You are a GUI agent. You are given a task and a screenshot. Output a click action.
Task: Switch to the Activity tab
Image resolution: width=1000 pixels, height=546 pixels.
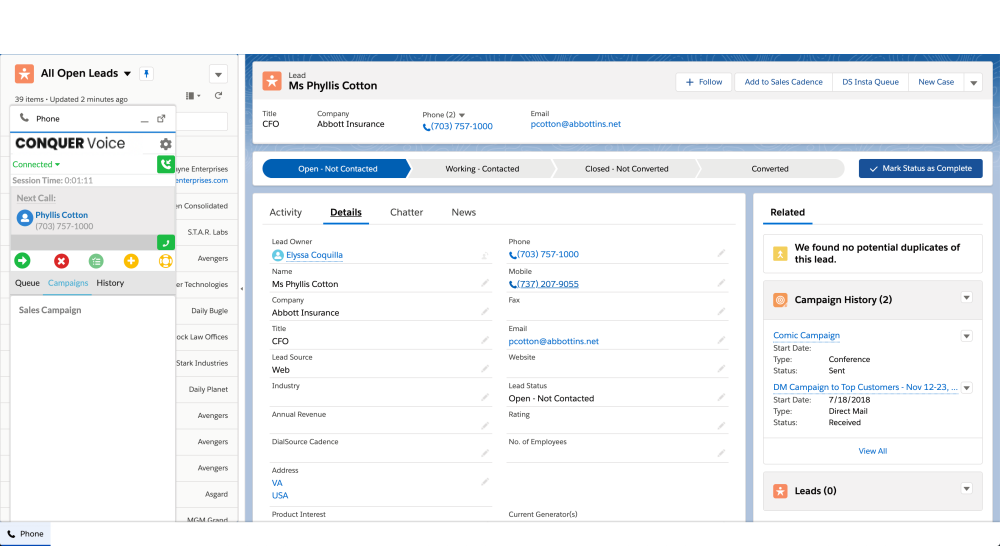pyautogui.click(x=286, y=212)
